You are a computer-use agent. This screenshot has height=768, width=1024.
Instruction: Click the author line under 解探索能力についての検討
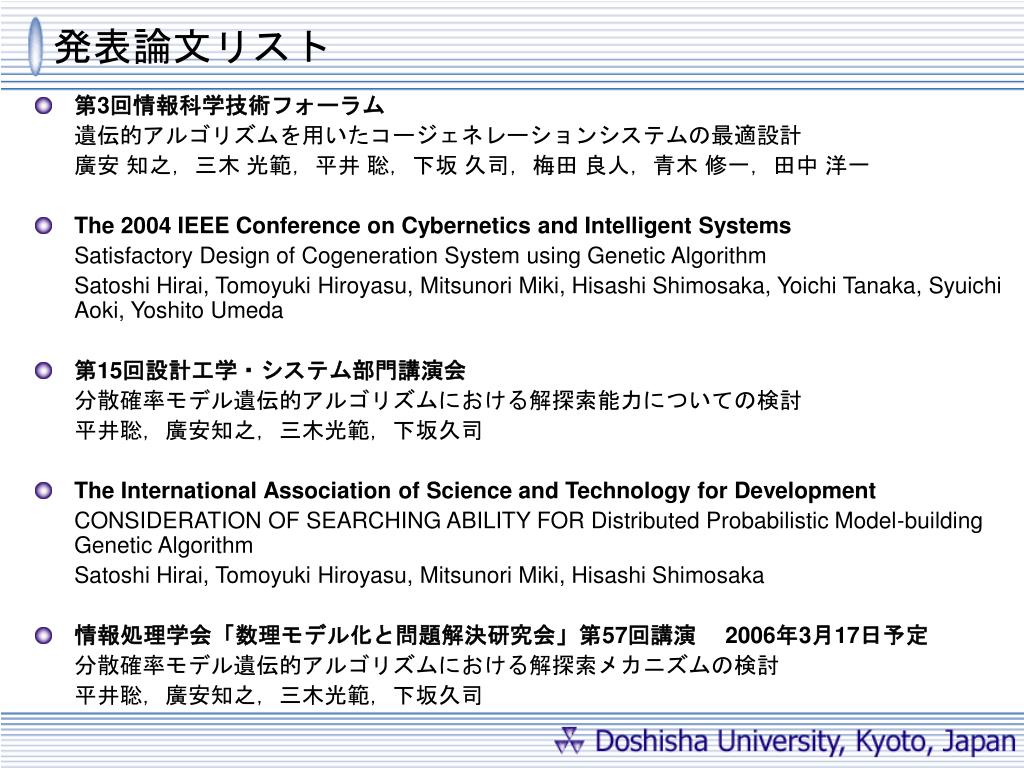pyautogui.click(x=278, y=430)
